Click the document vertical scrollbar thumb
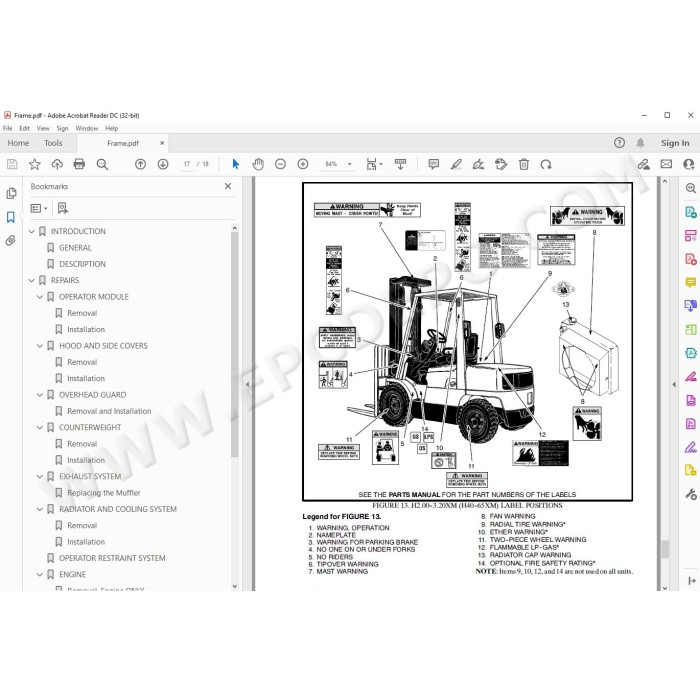This screenshot has height=700, width=700. (x=665, y=549)
